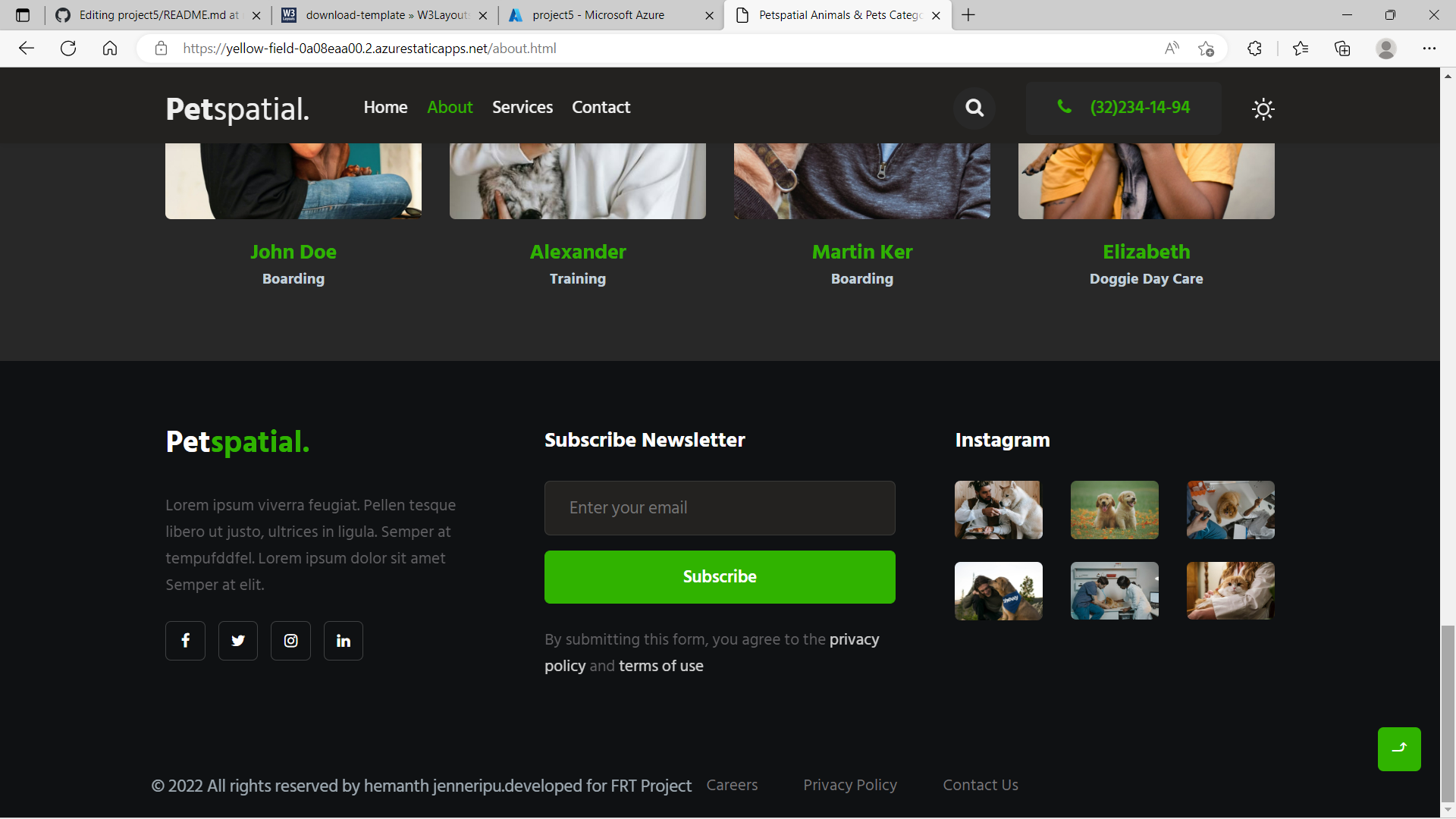This screenshot has width=1456, height=819.
Task: Click the phone number (32)234-14-94 button
Action: (1123, 108)
